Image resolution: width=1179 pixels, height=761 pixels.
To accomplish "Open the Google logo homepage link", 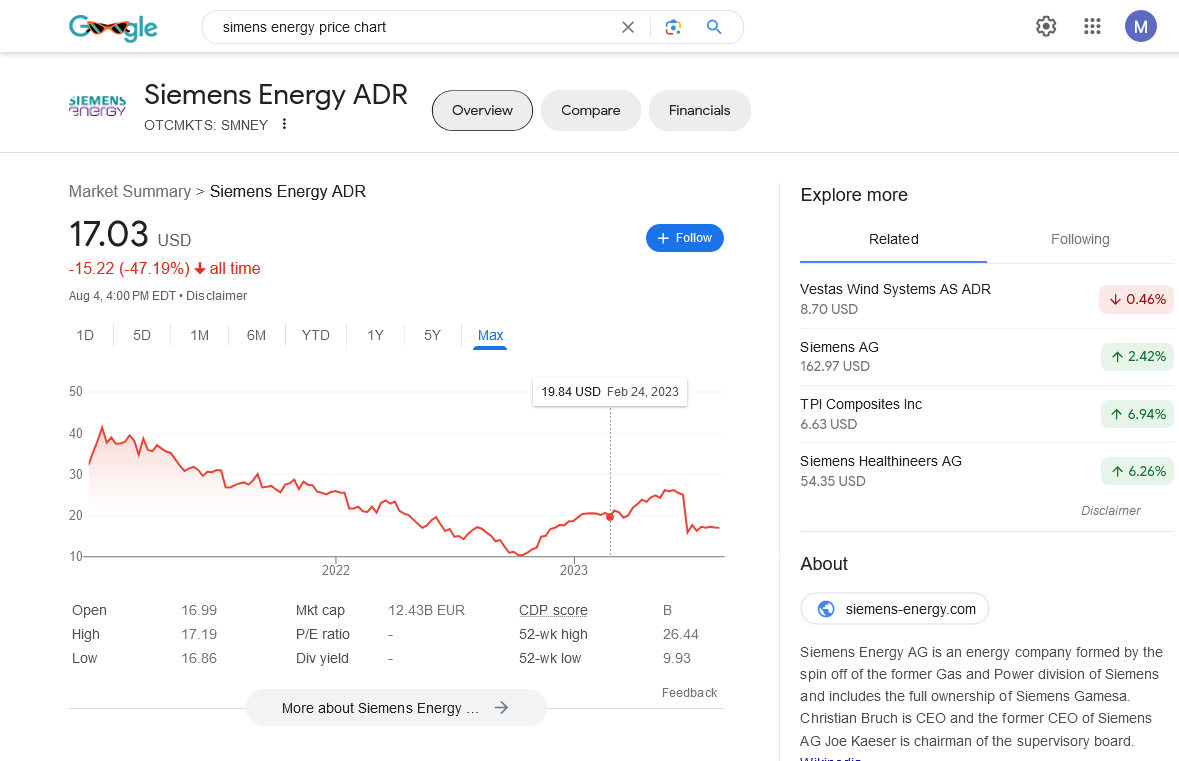I will point(113,28).
